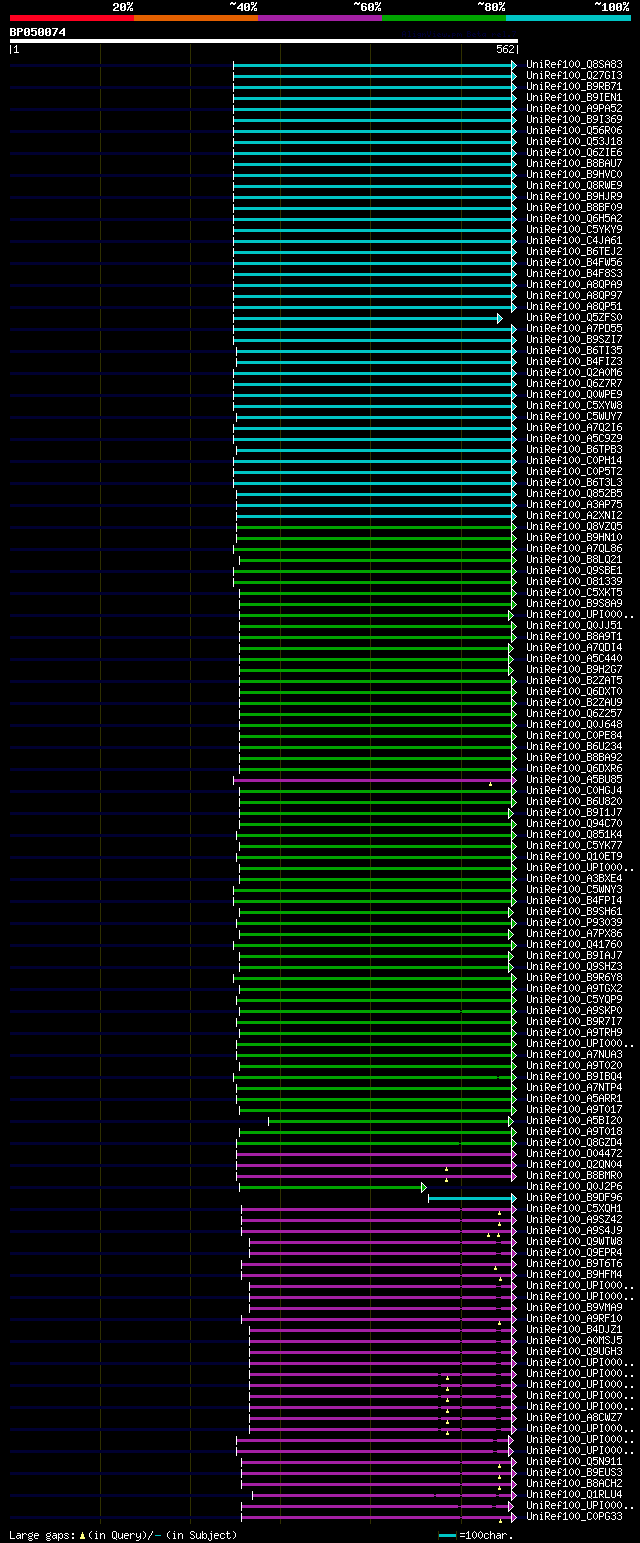The height and width of the screenshot is (1543, 640).
Task: Click the cyan ~100% identity legend segment
Action: pyautogui.click(x=567, y=18)
